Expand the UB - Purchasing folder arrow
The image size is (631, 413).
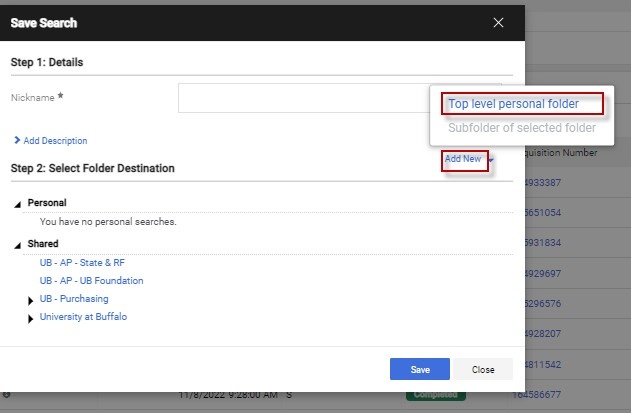click(30, 300)
